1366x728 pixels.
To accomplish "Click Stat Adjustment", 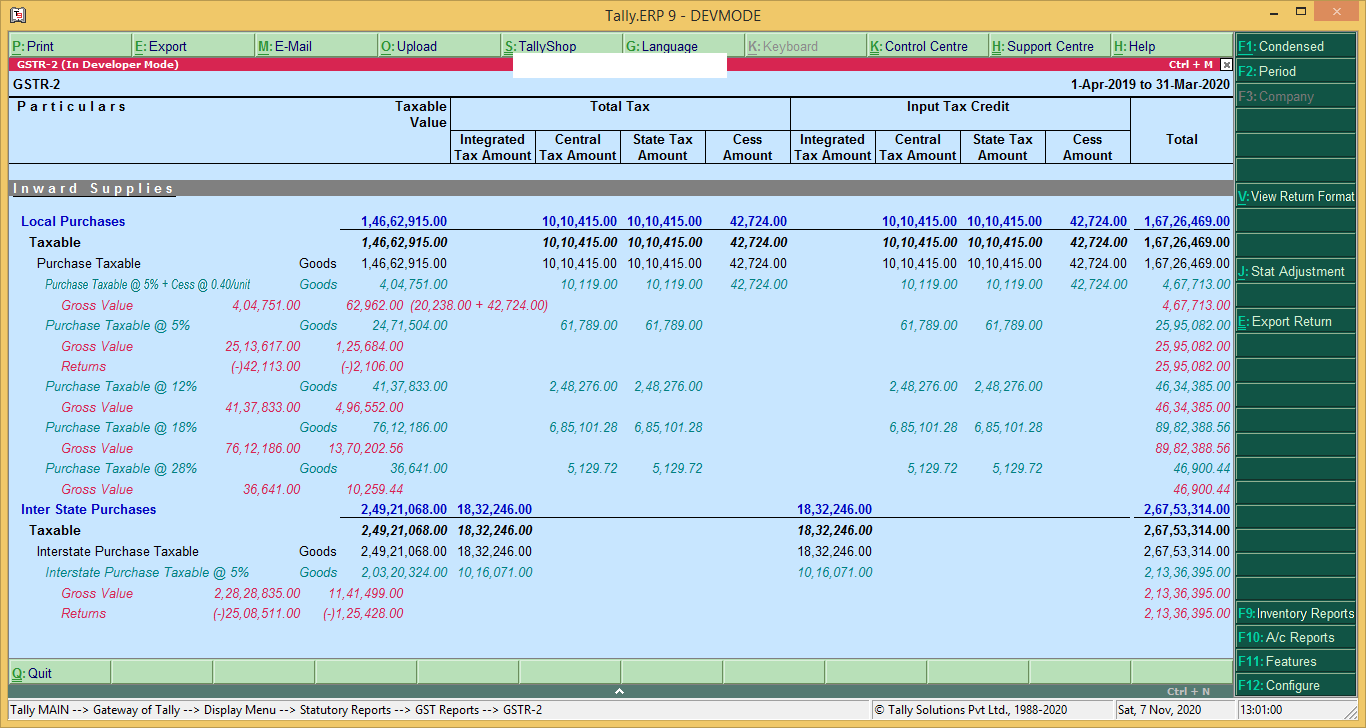I will (x=1295, y=271).
